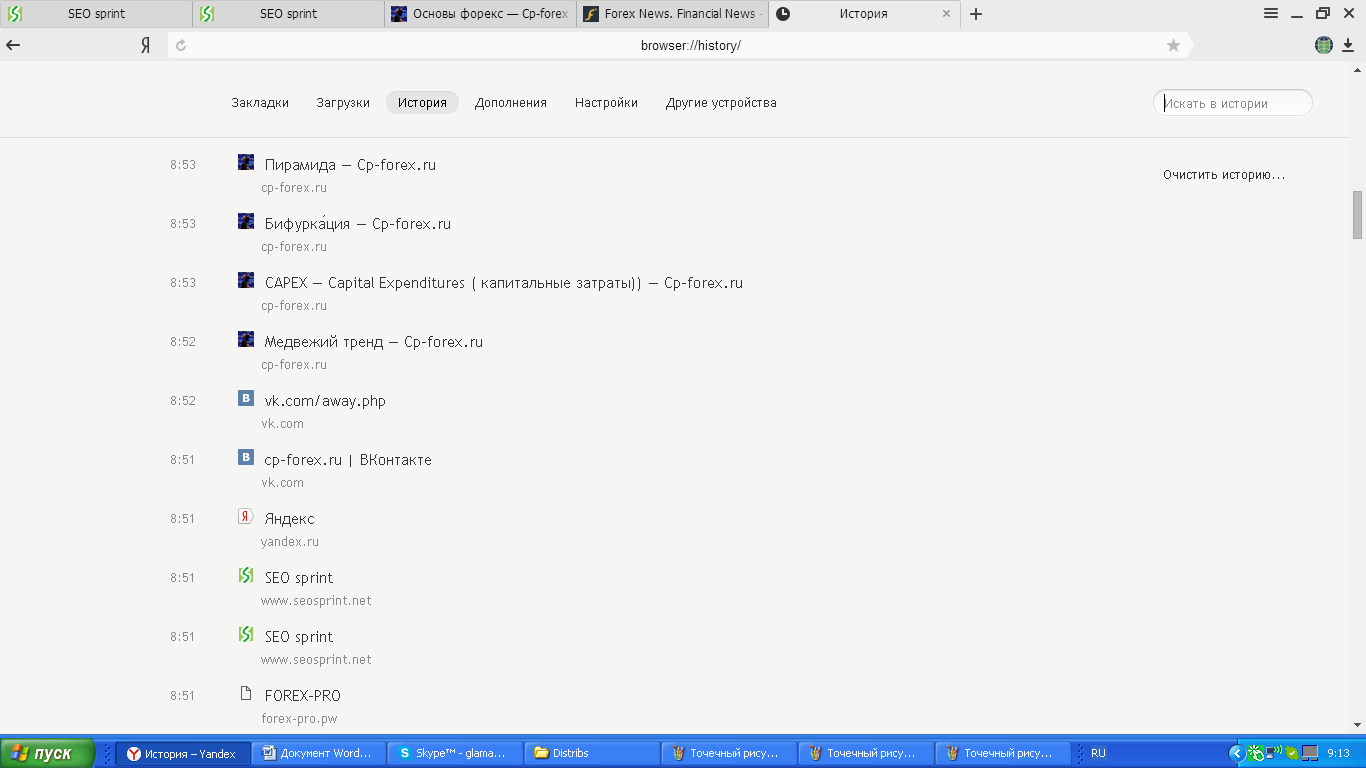Image resolution: width=1366 pixels, height=768 pixels.
Task: Open the Закладки section
Action: click(260, 102)
